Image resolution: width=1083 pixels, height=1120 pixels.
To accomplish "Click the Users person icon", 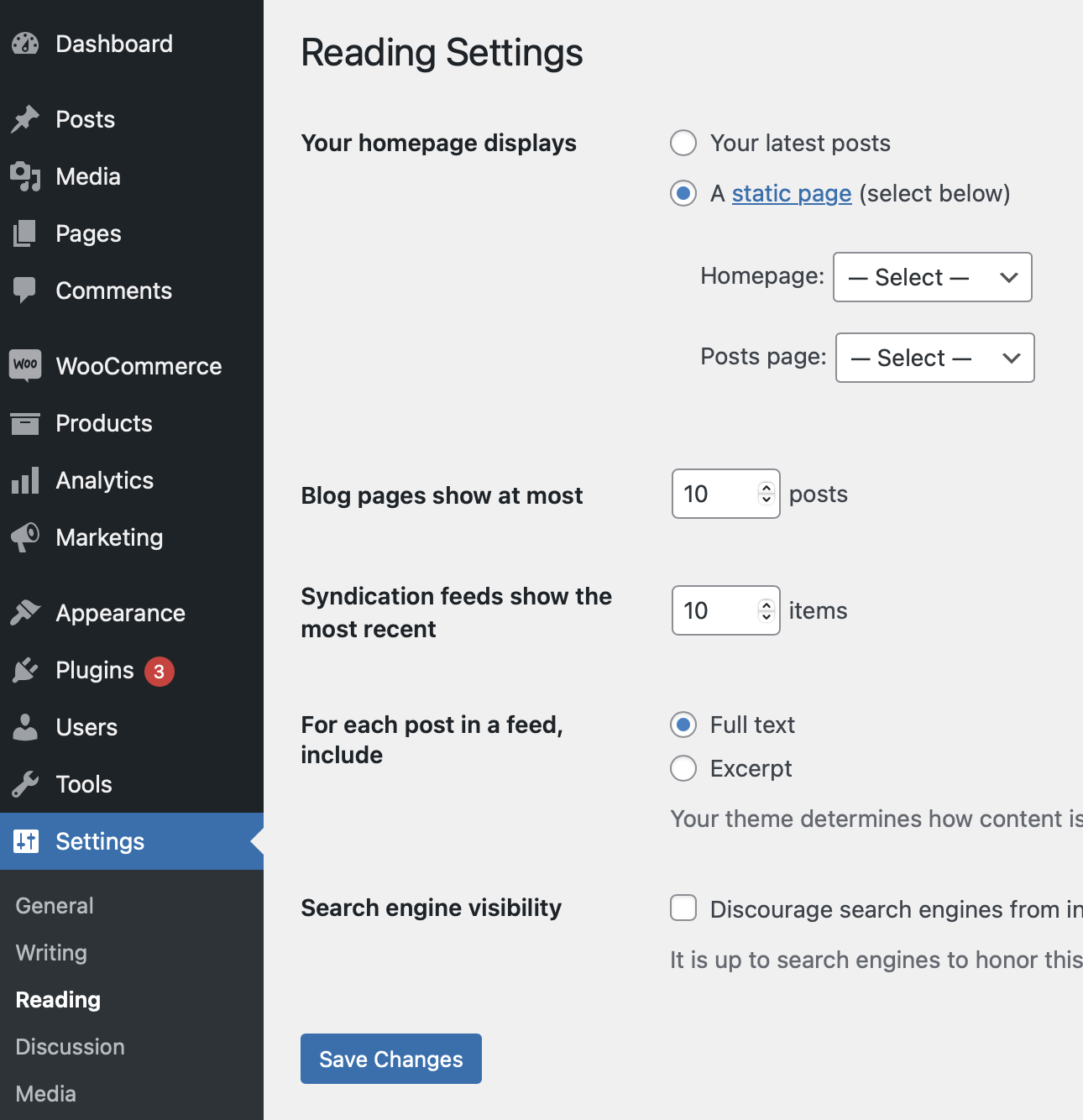I will (25, 727).
